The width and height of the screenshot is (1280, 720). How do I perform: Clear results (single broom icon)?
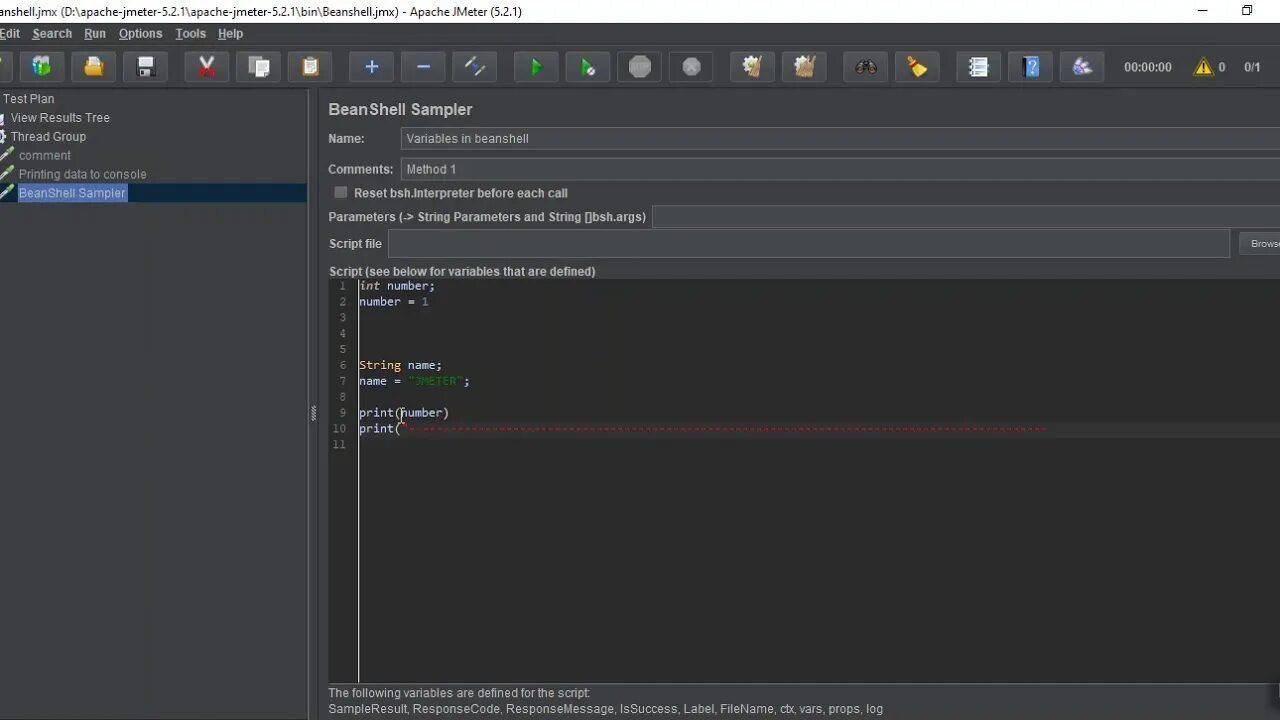tap(752, 67)
